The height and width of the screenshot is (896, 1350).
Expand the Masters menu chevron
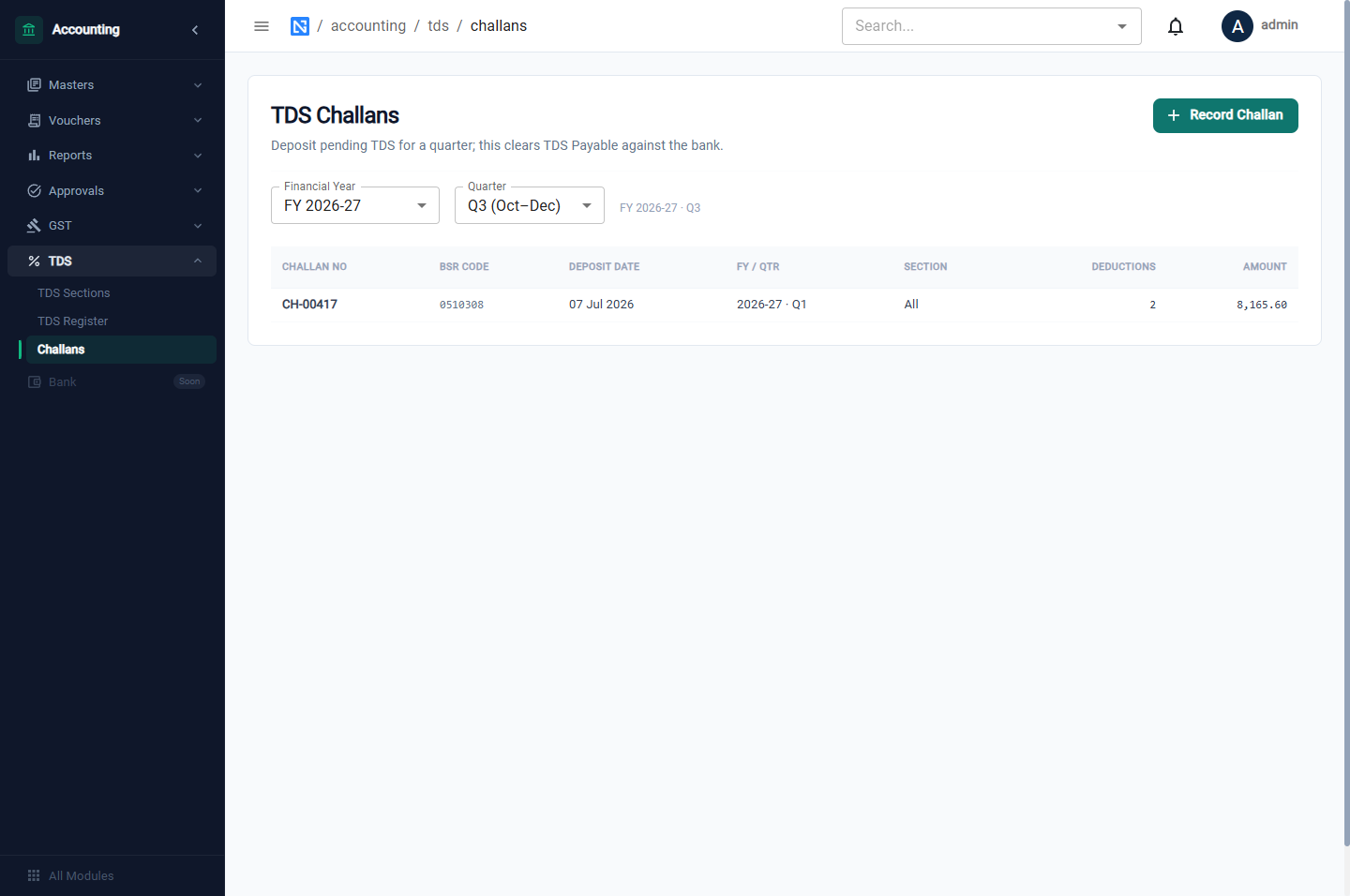pyautogui.click(x=198, y=85)
